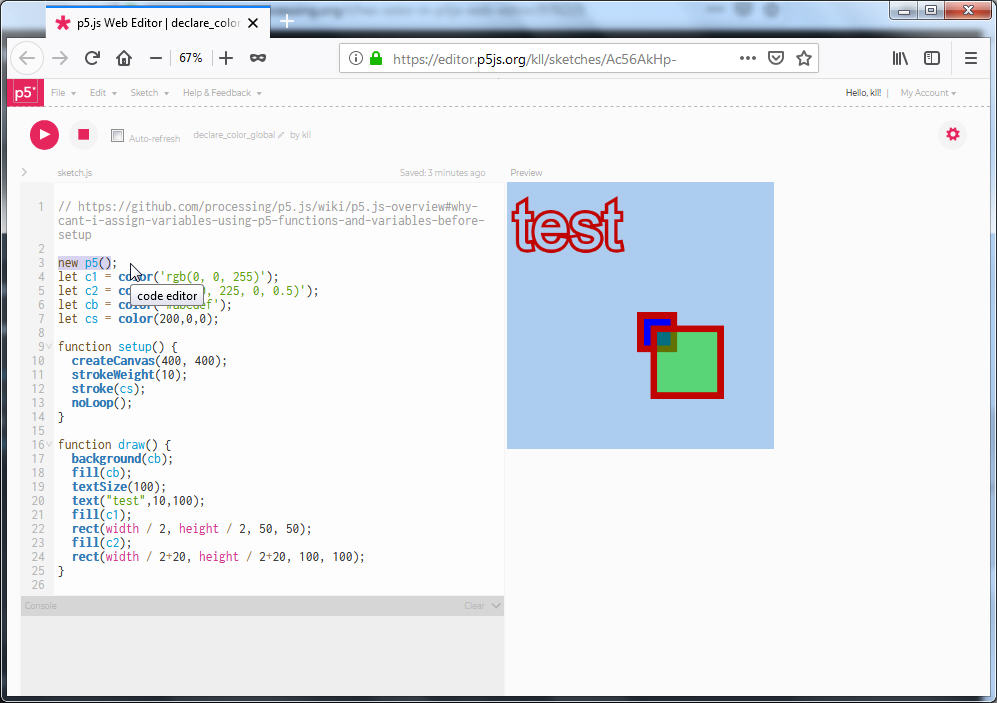
Task: Bookmark this page with the star
Action: click(804, 58)
